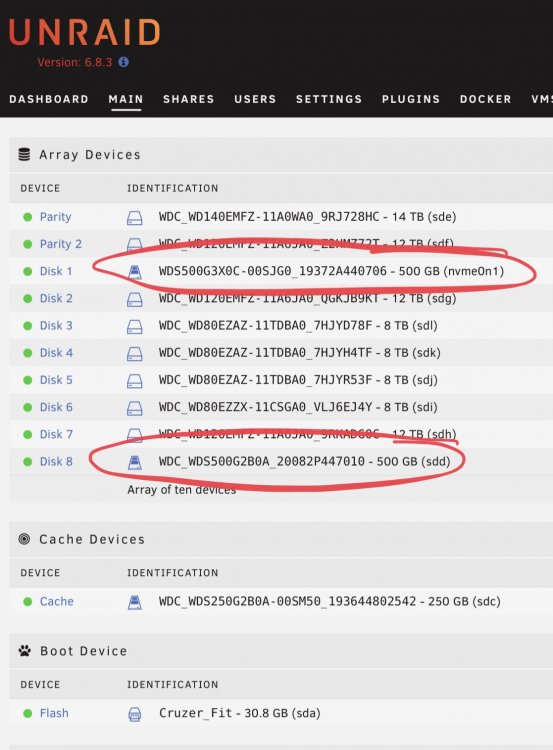Screen dimensions: 553x750
Task: Click the Disk 5 drive icon
Action: pyautogui.click(x=134, y=381)
